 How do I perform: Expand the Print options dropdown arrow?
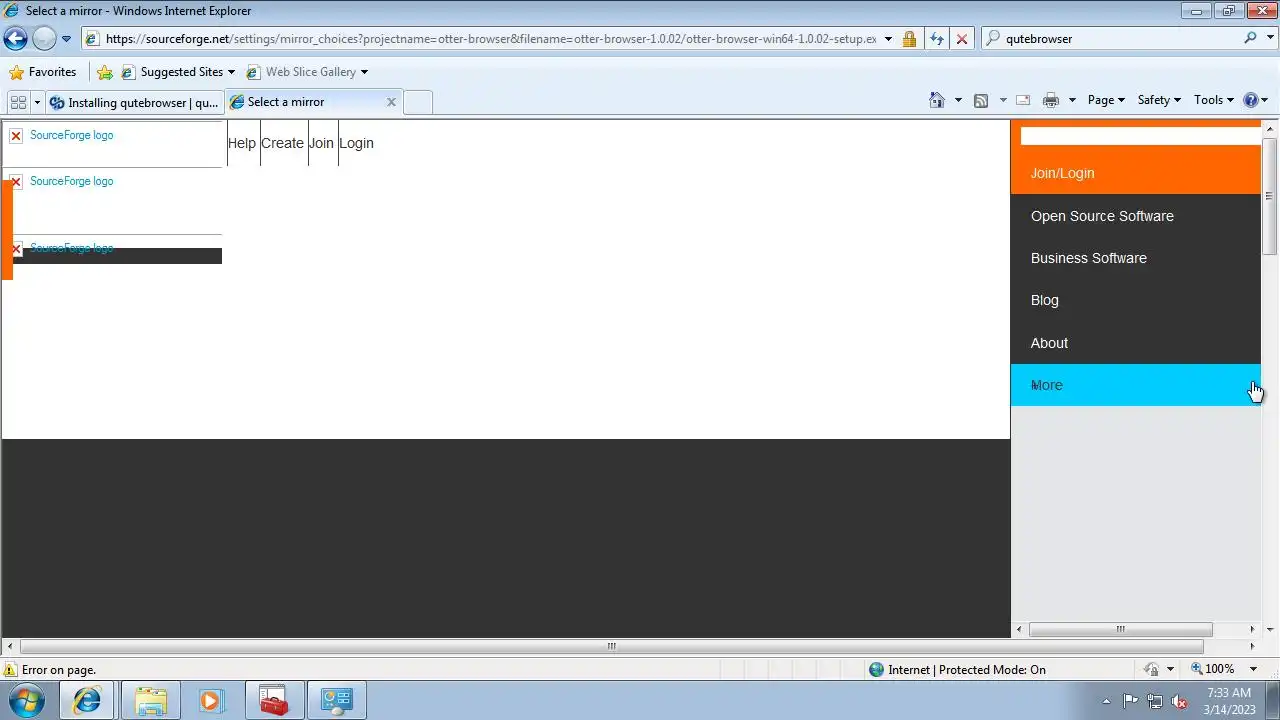tap(1072, 100)
